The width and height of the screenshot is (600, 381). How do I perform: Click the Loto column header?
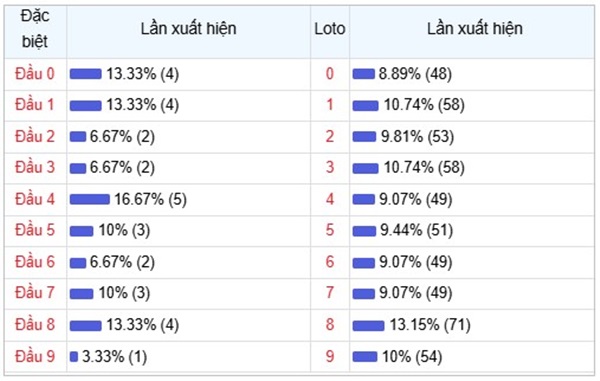[330, 29]
